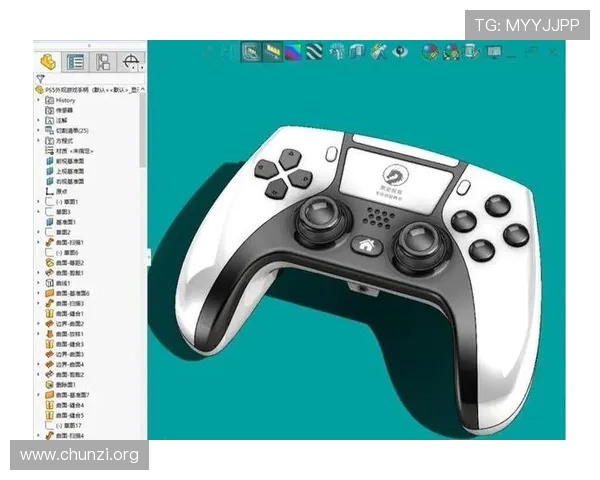This screenshot has height=480, width=600.
Task: Click the hide/show items eye icon
Action: pyautogui.click(x=399, y=51)
